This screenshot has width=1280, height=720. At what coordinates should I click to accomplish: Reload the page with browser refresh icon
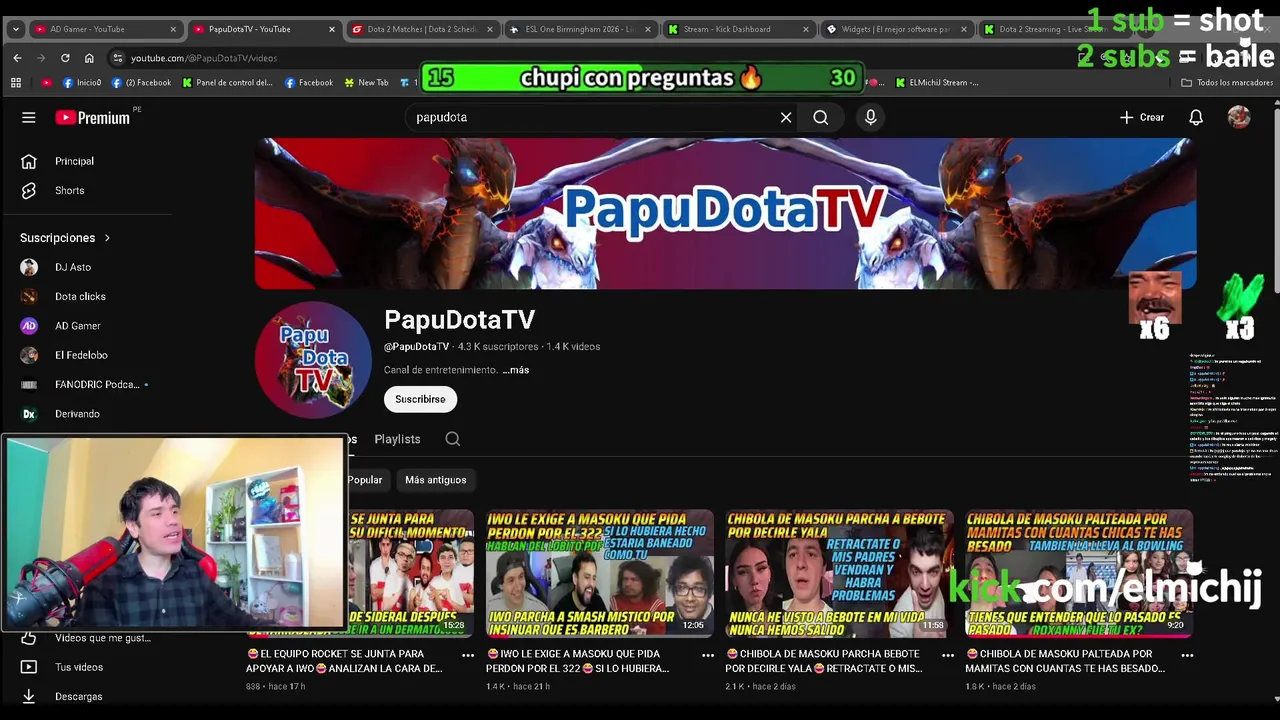point(65,58)
